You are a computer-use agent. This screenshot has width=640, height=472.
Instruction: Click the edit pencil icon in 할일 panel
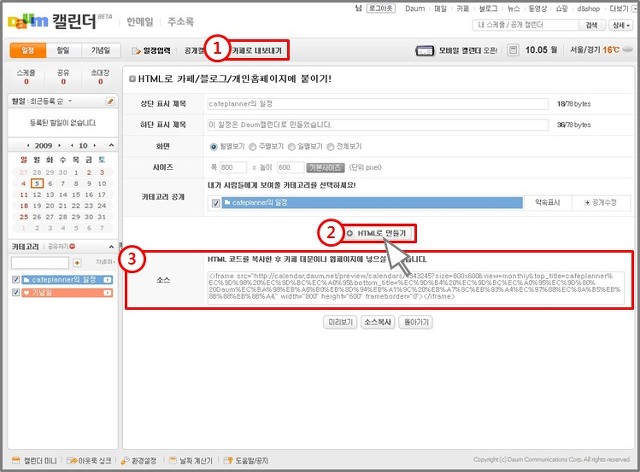pyautogui.click(x=110, y=101)
